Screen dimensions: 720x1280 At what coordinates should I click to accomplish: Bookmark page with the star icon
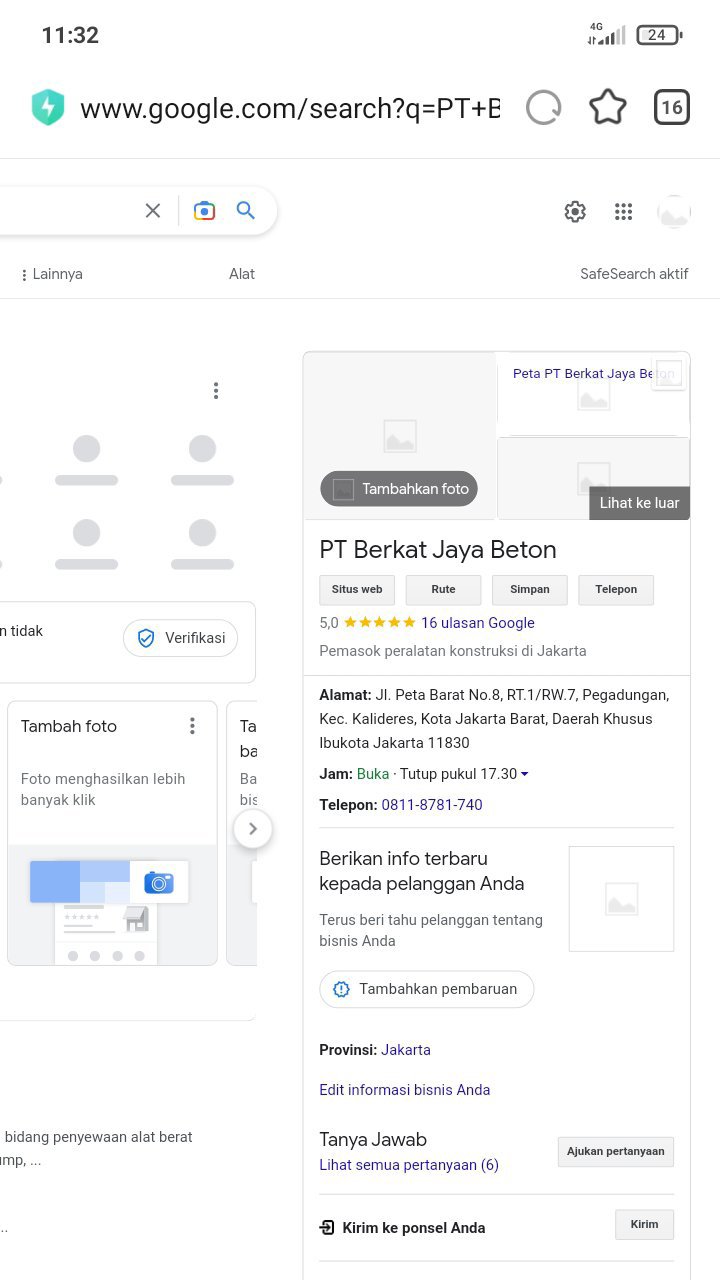coord(607,108)
